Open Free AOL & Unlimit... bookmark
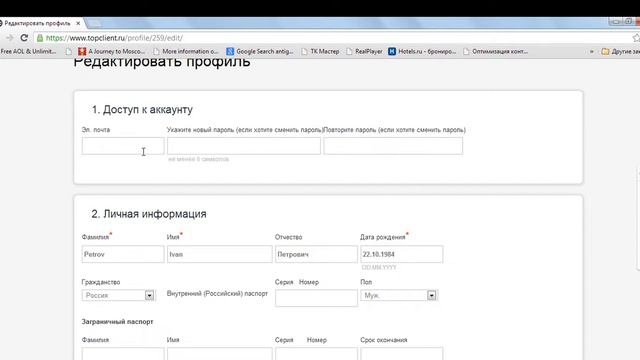The height and width of the screenshot is (360, 640). tap(28, 51)
